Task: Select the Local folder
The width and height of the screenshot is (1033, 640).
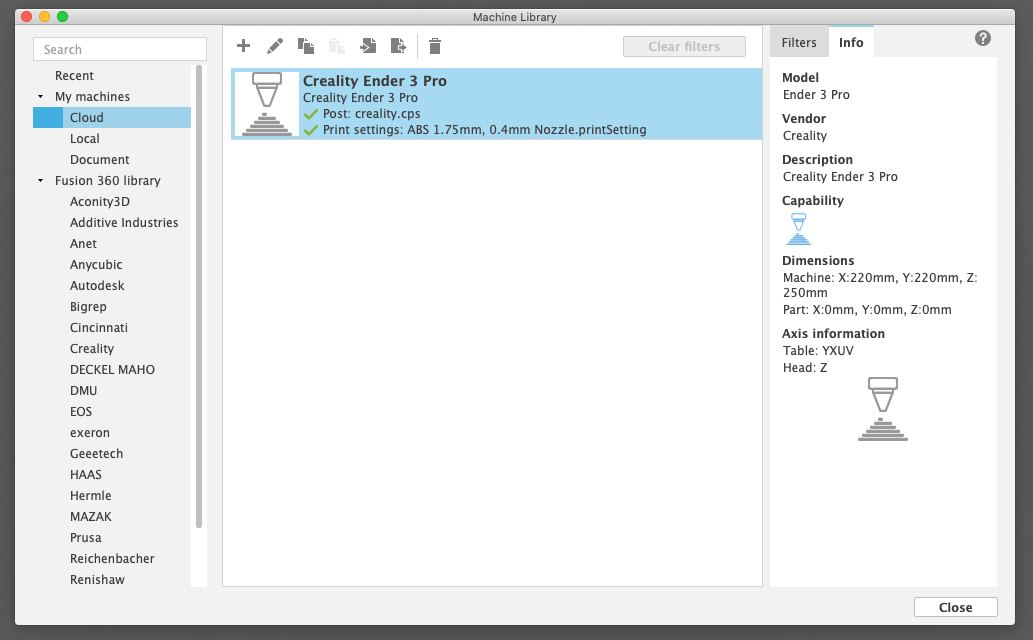Action: (84, 138)
